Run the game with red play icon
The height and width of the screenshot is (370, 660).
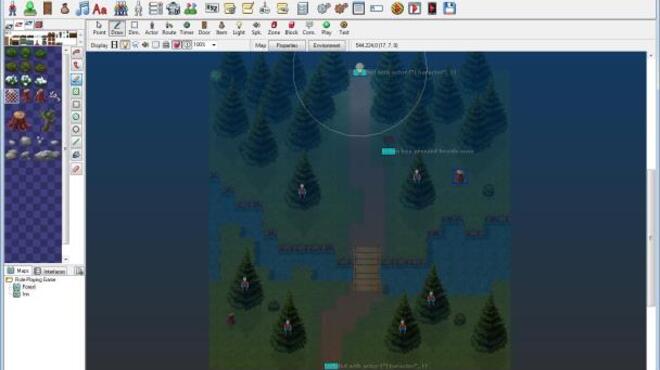pos(415,8)
